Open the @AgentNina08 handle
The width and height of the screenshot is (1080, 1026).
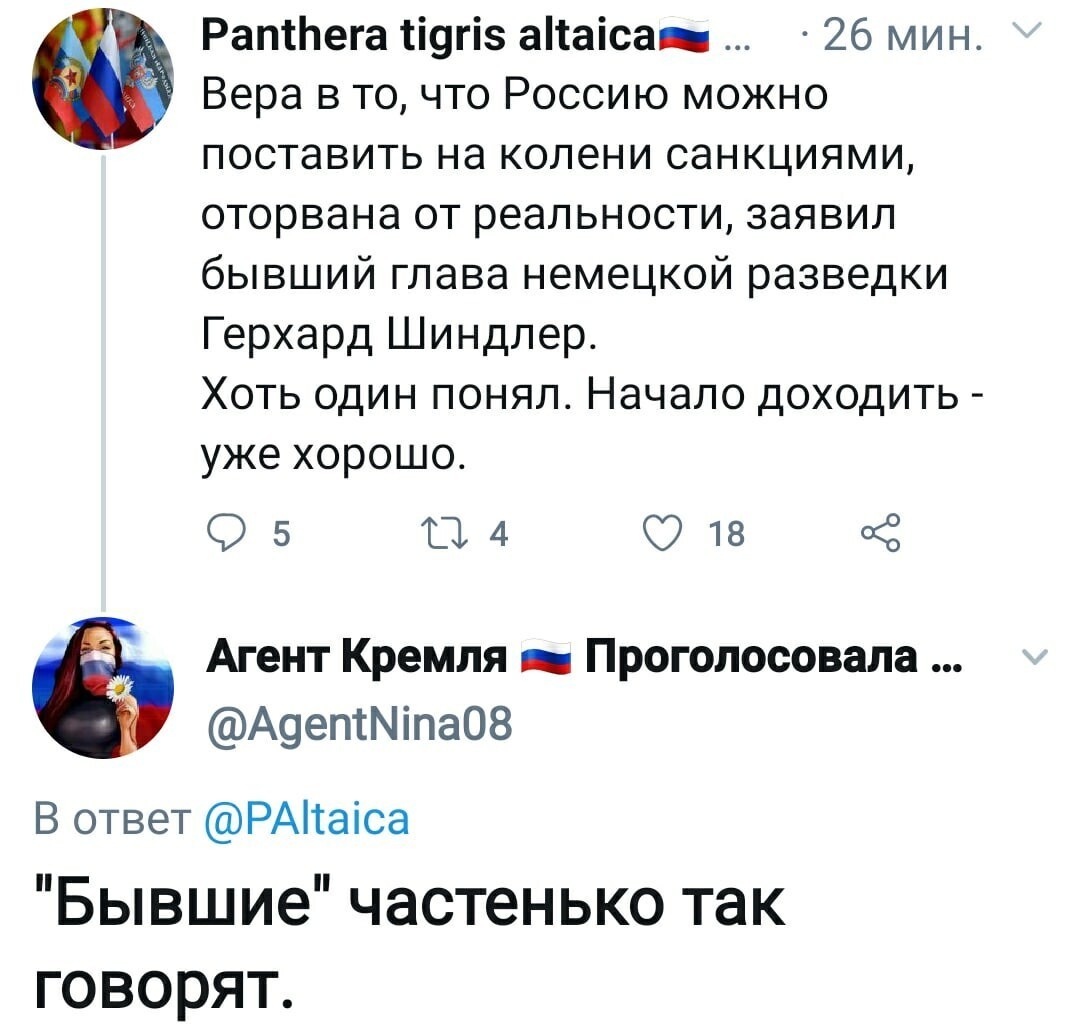coord(360,724)
